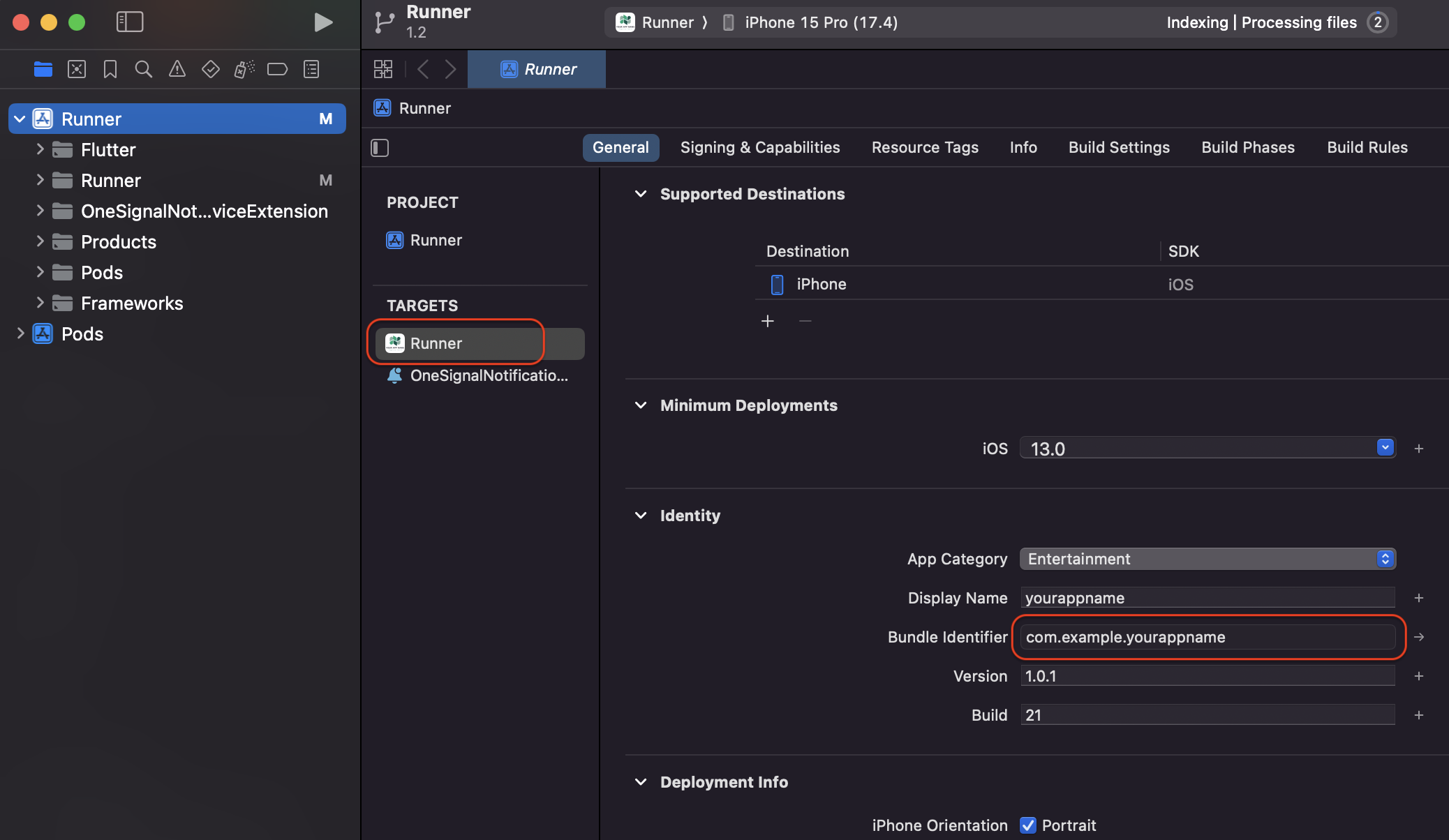Open the find navigator magnifier icon
The width and height of the screenshot is (1449, 840).
143,69
